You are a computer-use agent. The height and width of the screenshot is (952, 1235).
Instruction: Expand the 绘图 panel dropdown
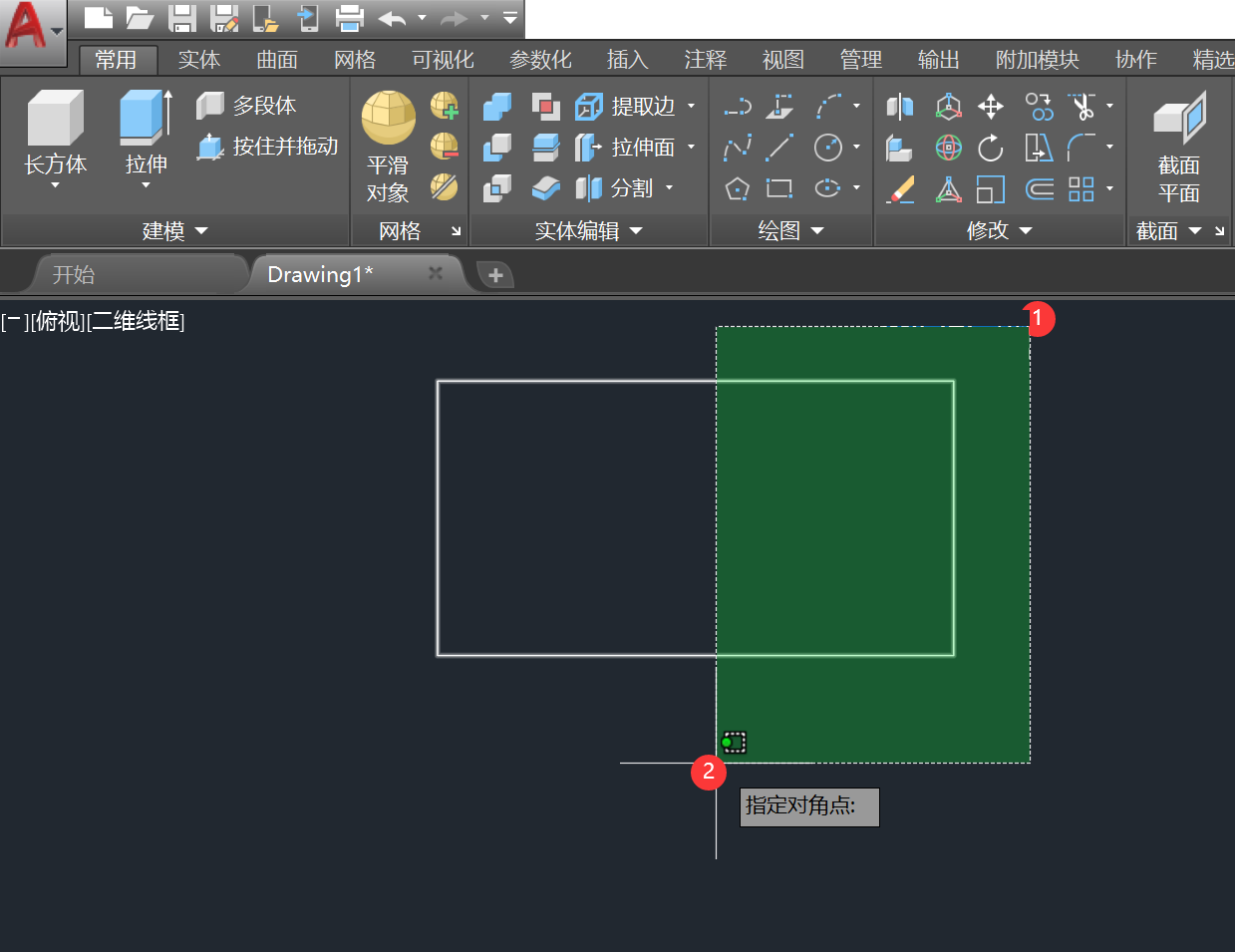817,231
